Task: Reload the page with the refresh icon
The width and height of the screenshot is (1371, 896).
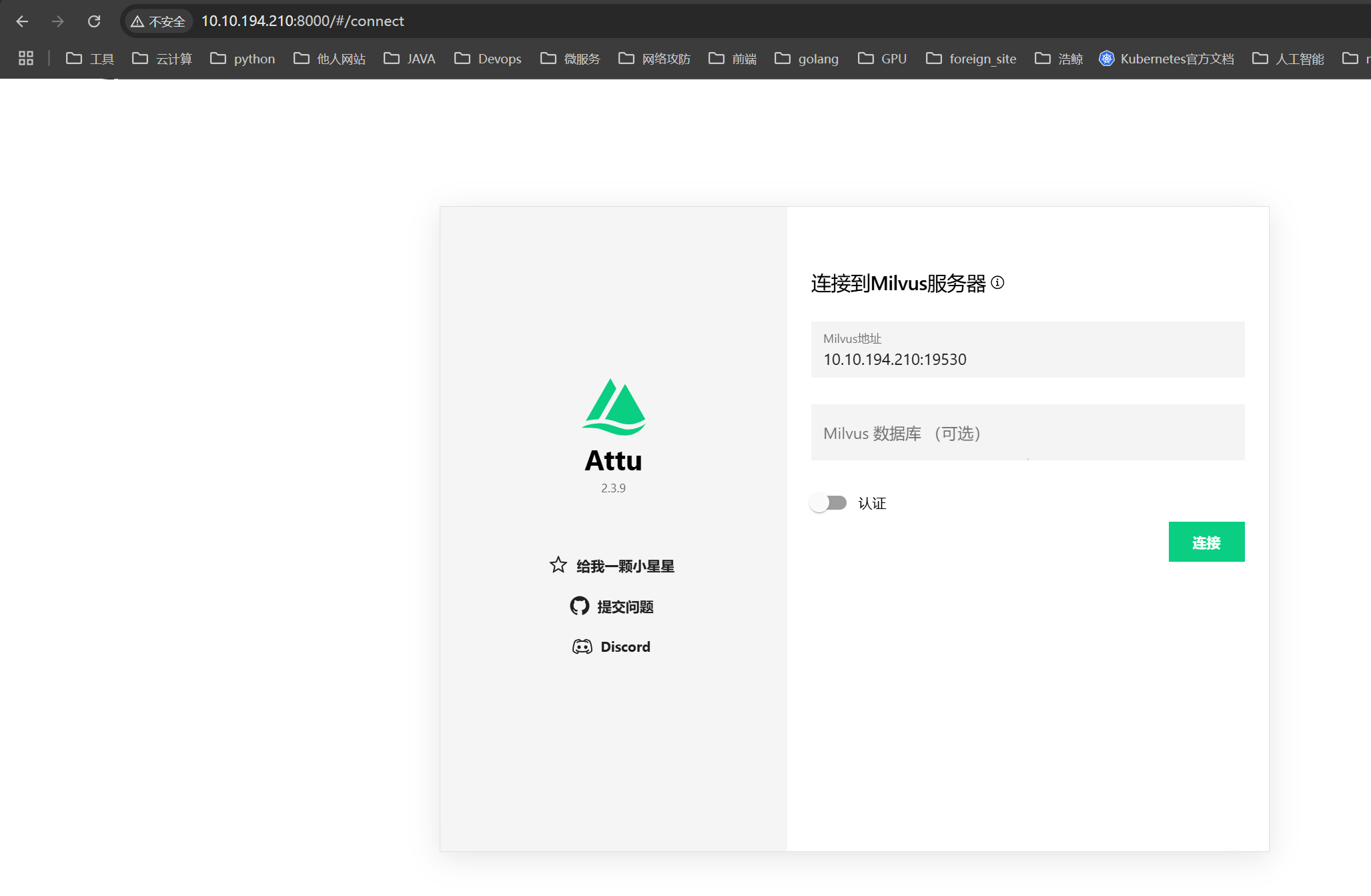Action: pos(94,21)
